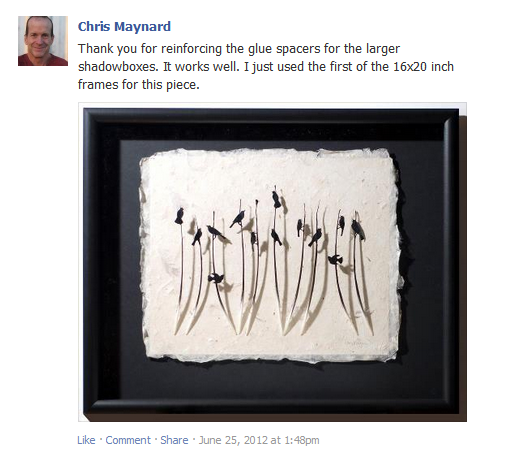Open the framed feather artwork photo
The height and width of the screenshot is (461, 531).
pyautogui.click(x=273, y=262)
